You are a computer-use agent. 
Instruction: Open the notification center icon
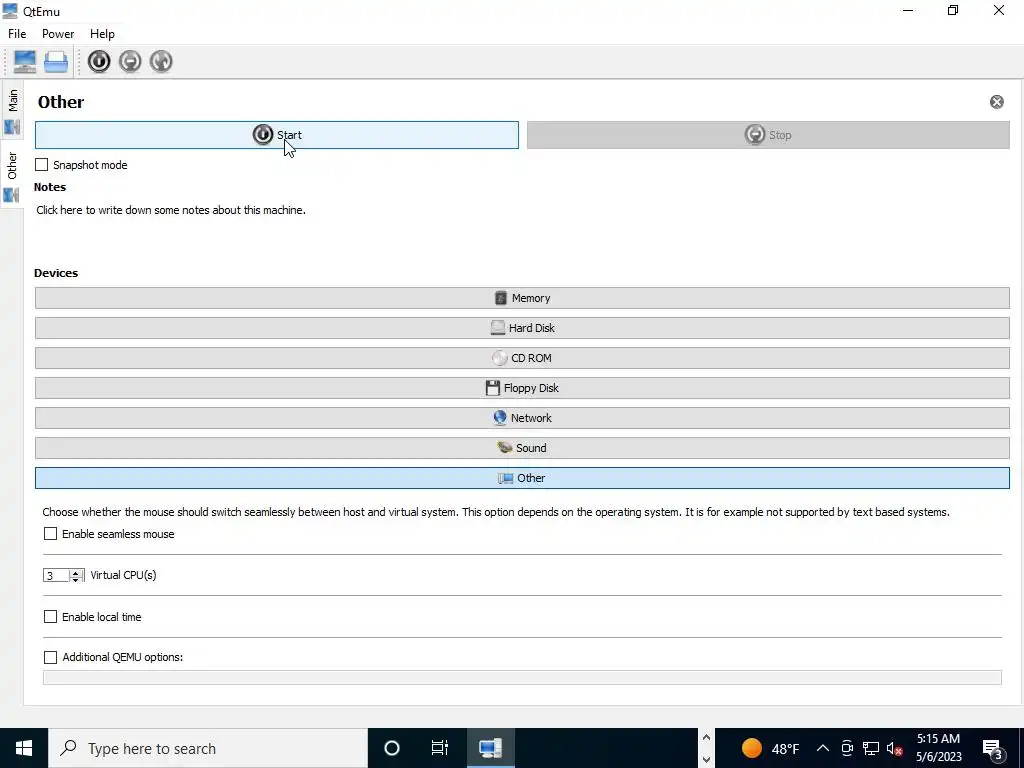993,748
